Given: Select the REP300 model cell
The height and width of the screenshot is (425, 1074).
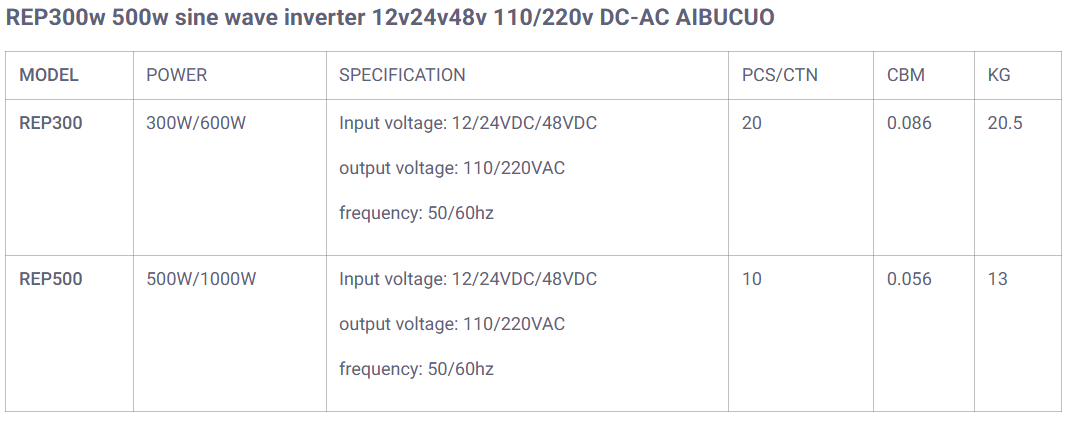Looking at the screenshot, I should 51,124.
